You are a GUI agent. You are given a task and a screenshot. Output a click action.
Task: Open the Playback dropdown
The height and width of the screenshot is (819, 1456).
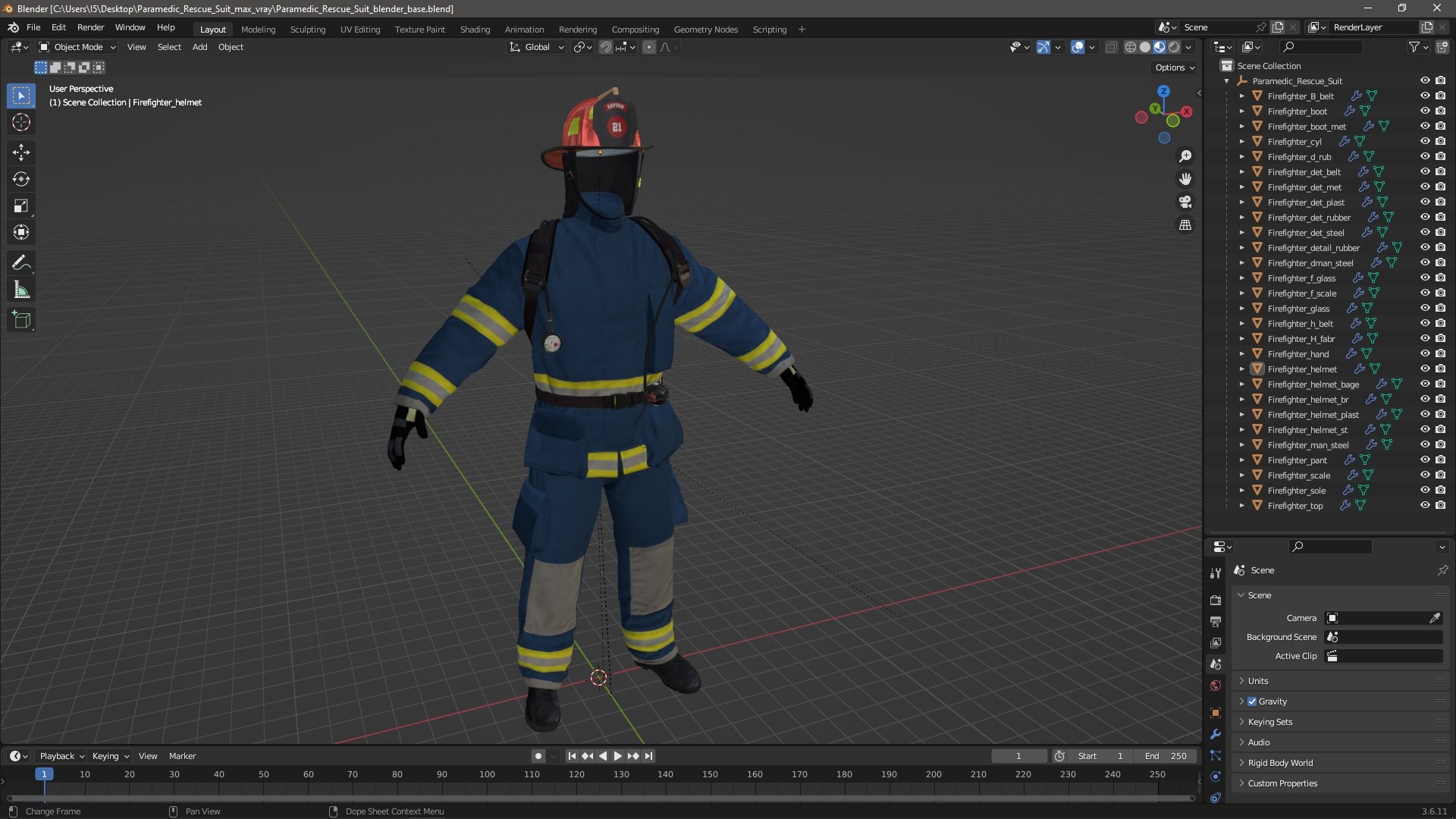(61, 756)
